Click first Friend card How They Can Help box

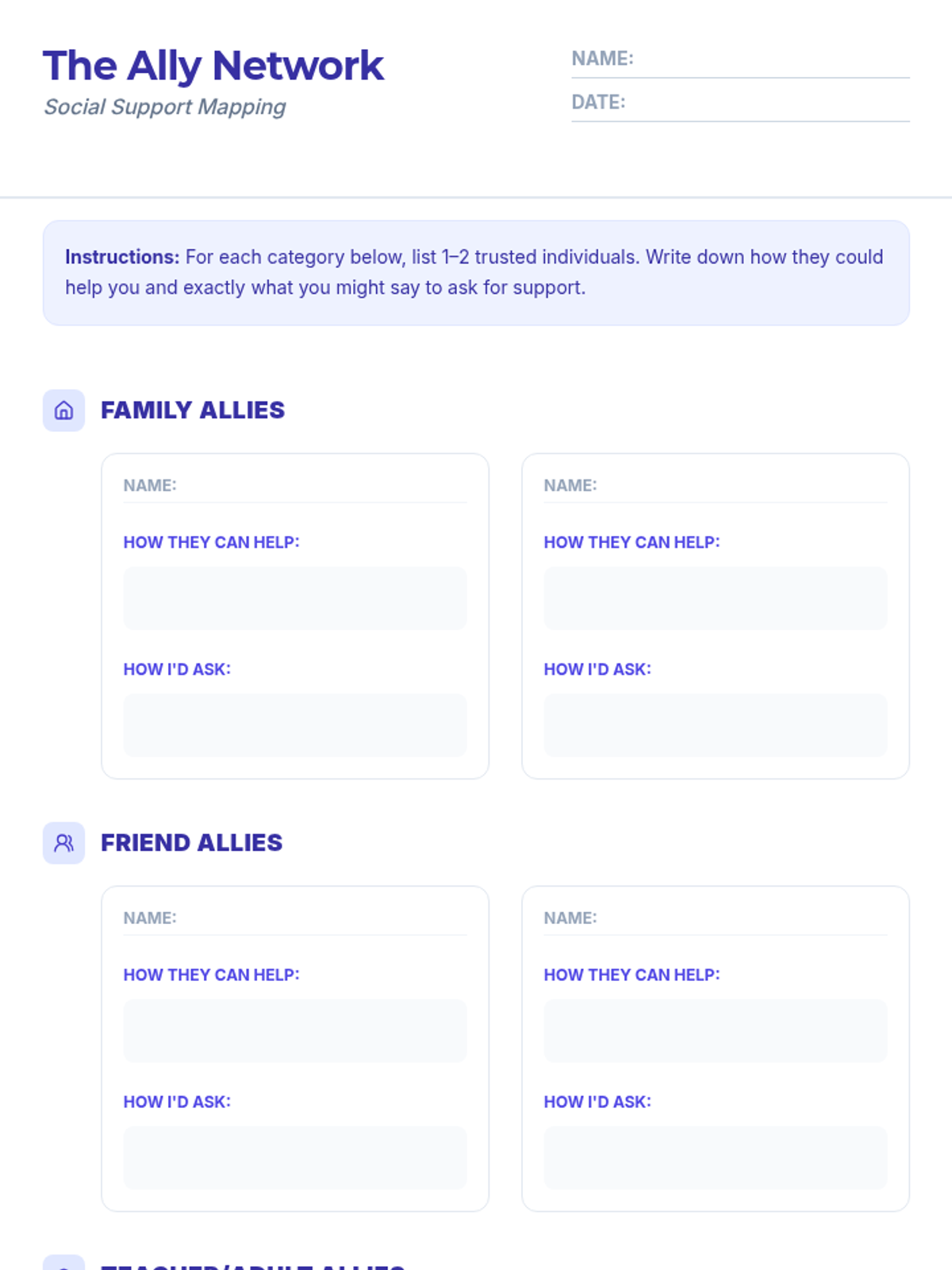(295, 1031)
